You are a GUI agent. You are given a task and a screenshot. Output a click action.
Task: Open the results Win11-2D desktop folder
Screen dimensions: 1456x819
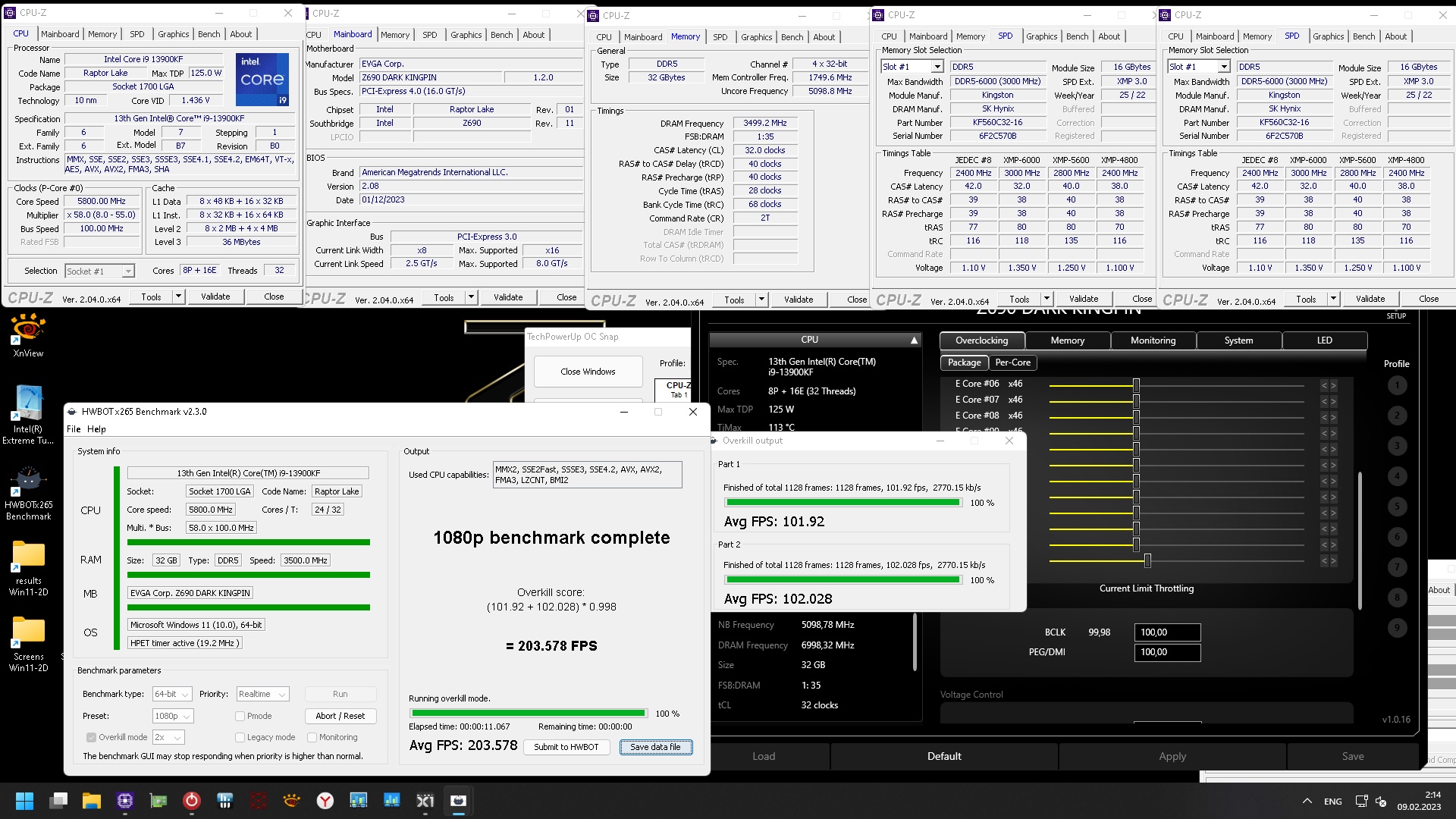click(x=28, y=567)
